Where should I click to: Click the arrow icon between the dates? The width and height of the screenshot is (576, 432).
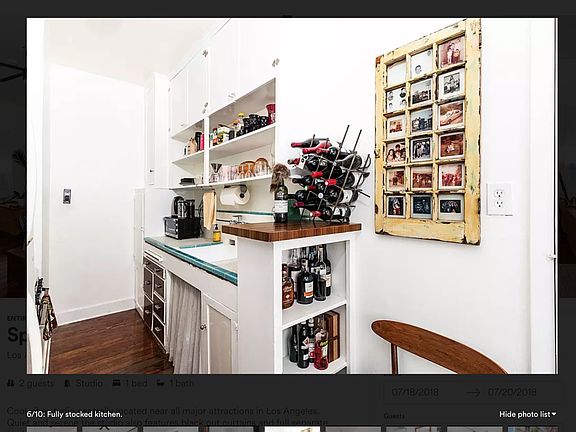[x=473, y=392]
